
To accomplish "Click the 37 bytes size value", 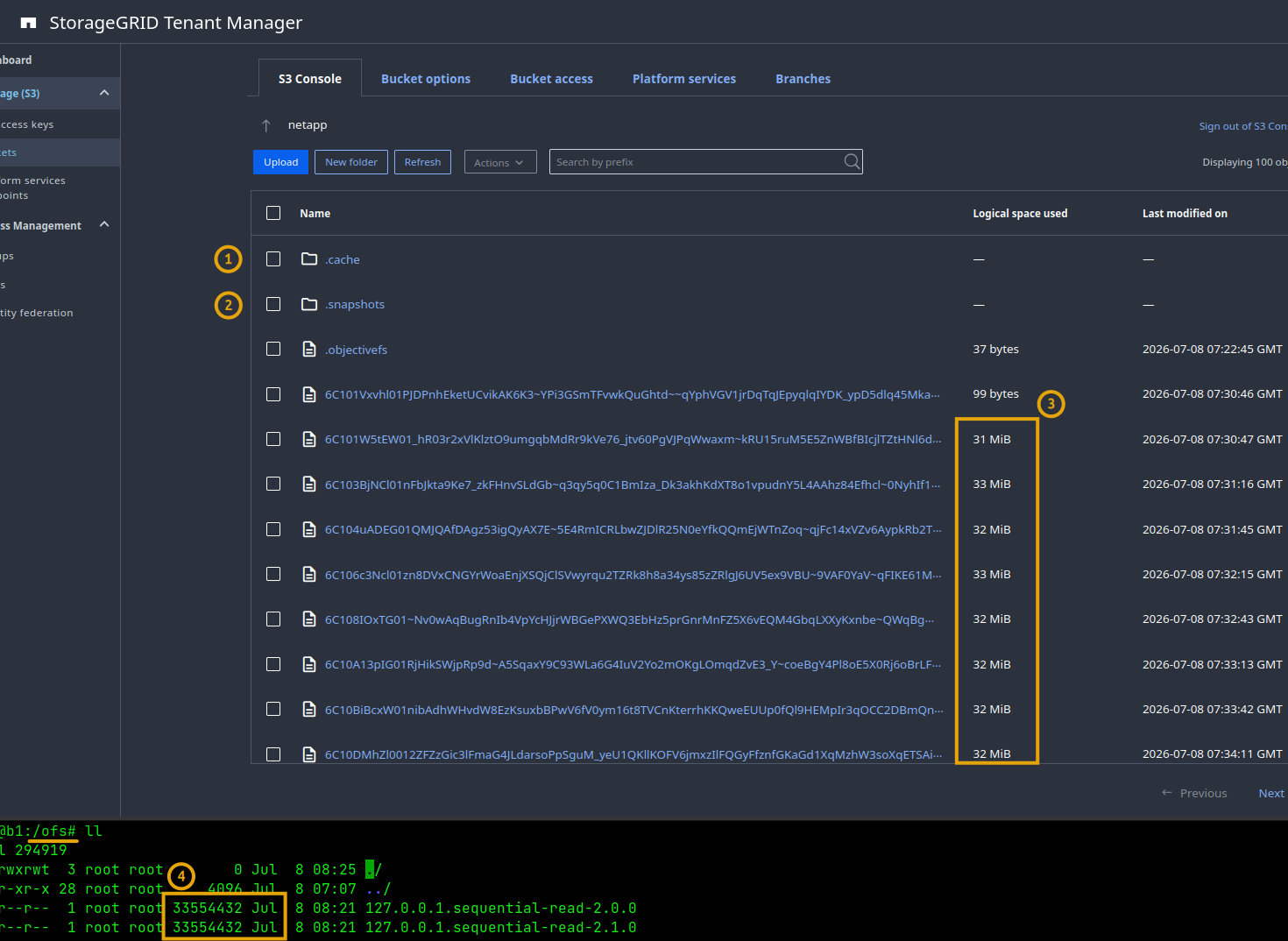I will pos(995,349).
